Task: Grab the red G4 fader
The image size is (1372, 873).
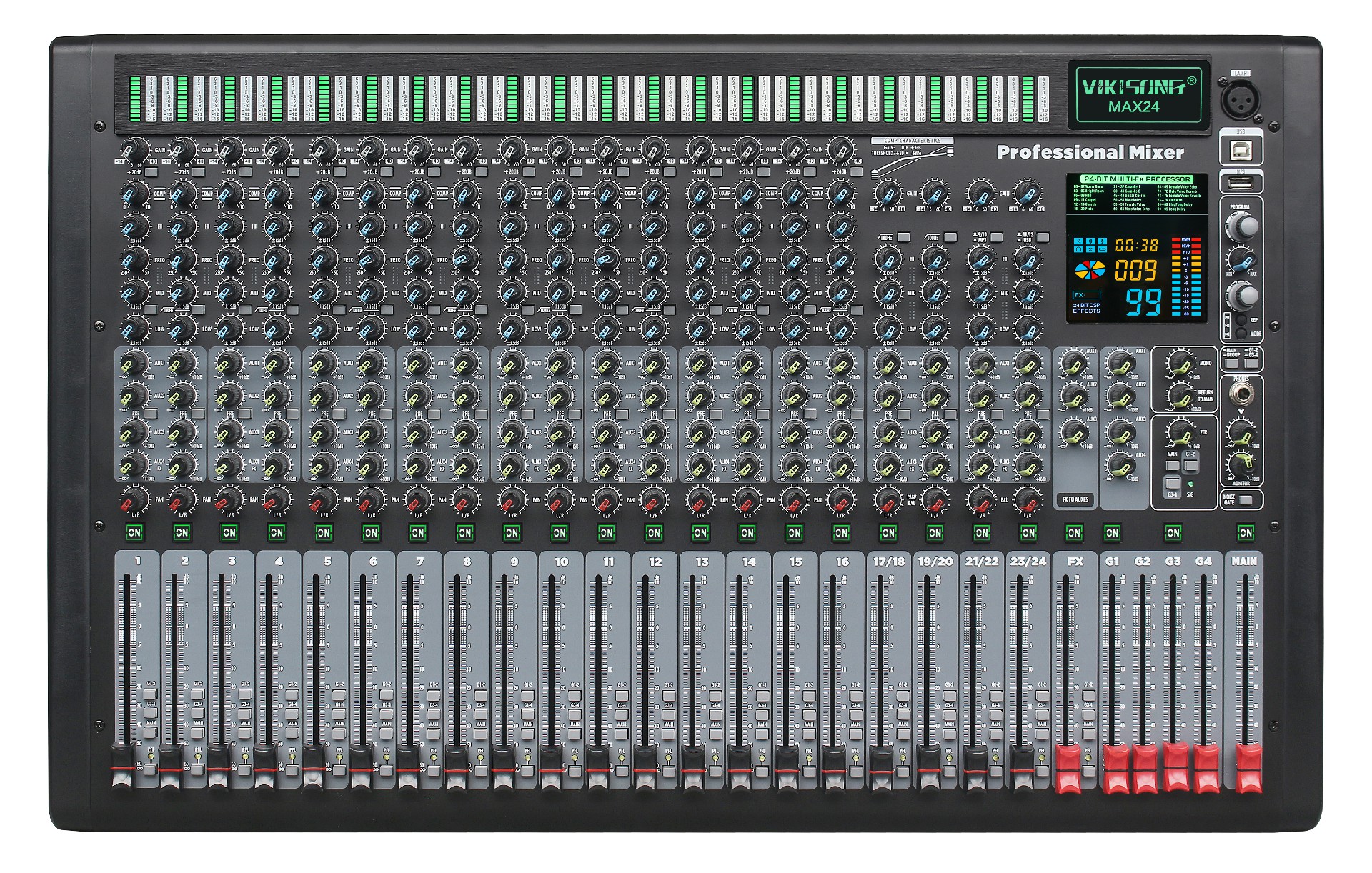Action: [1207, 769]
